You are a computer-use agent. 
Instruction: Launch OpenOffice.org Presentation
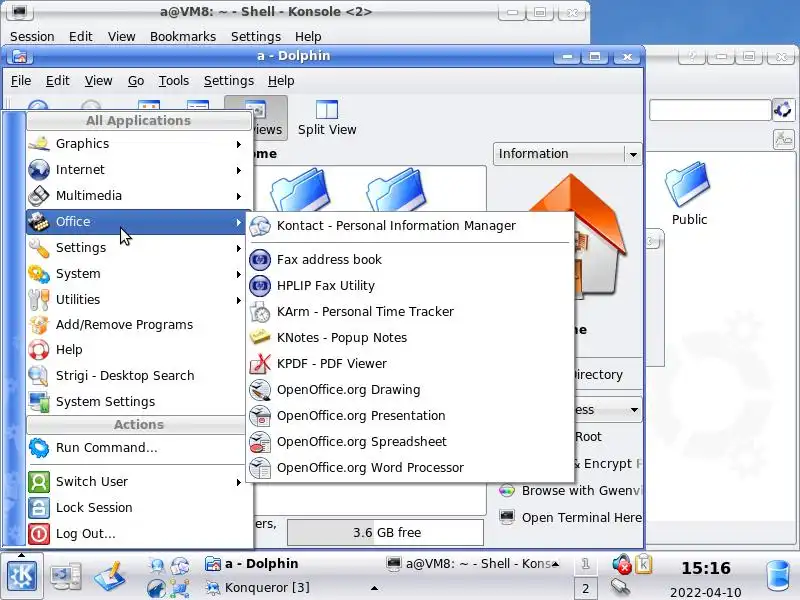pyautogui.click(x=410, y=416)
